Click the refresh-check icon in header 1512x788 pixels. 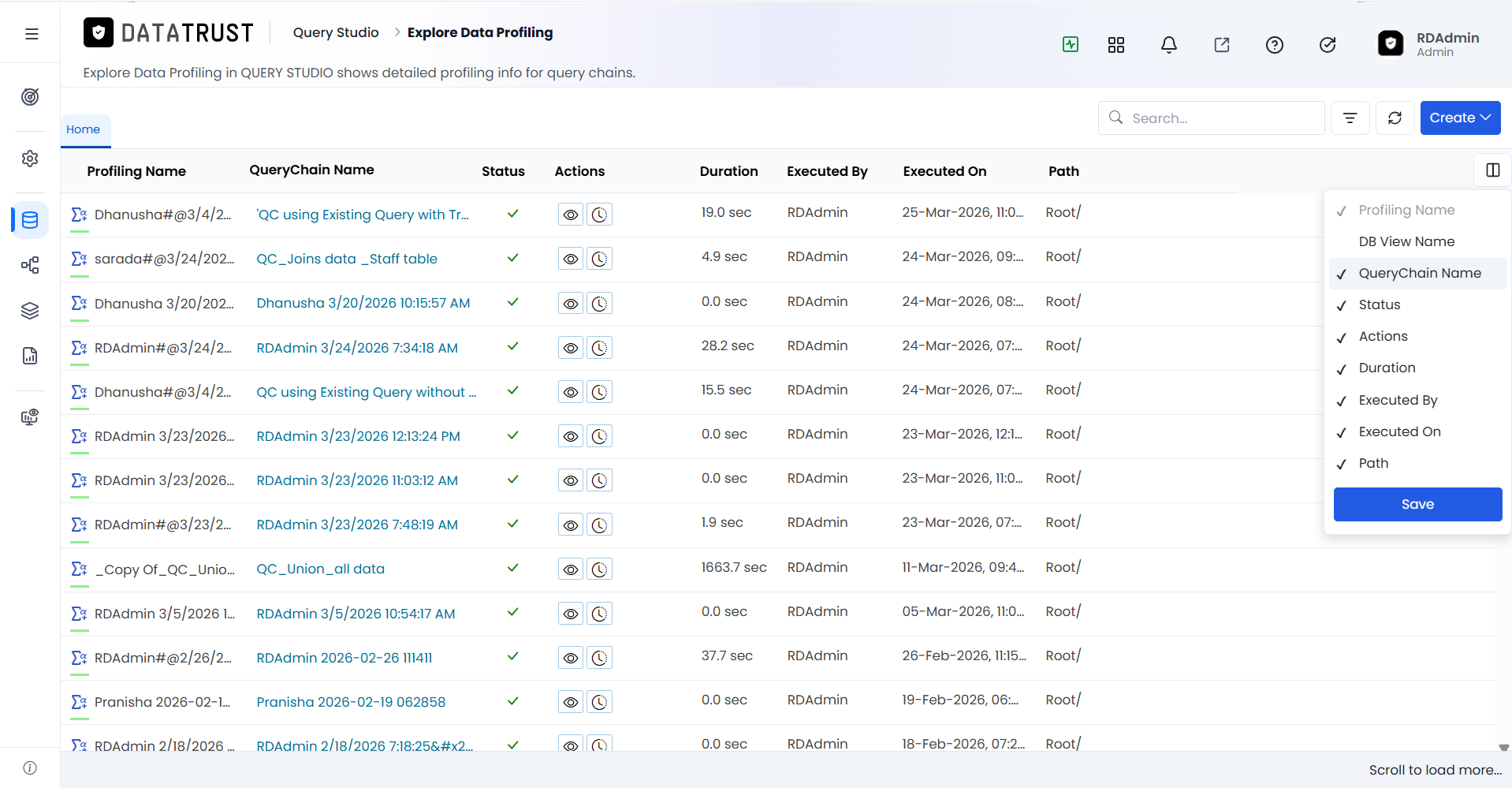pos(1328,45)
